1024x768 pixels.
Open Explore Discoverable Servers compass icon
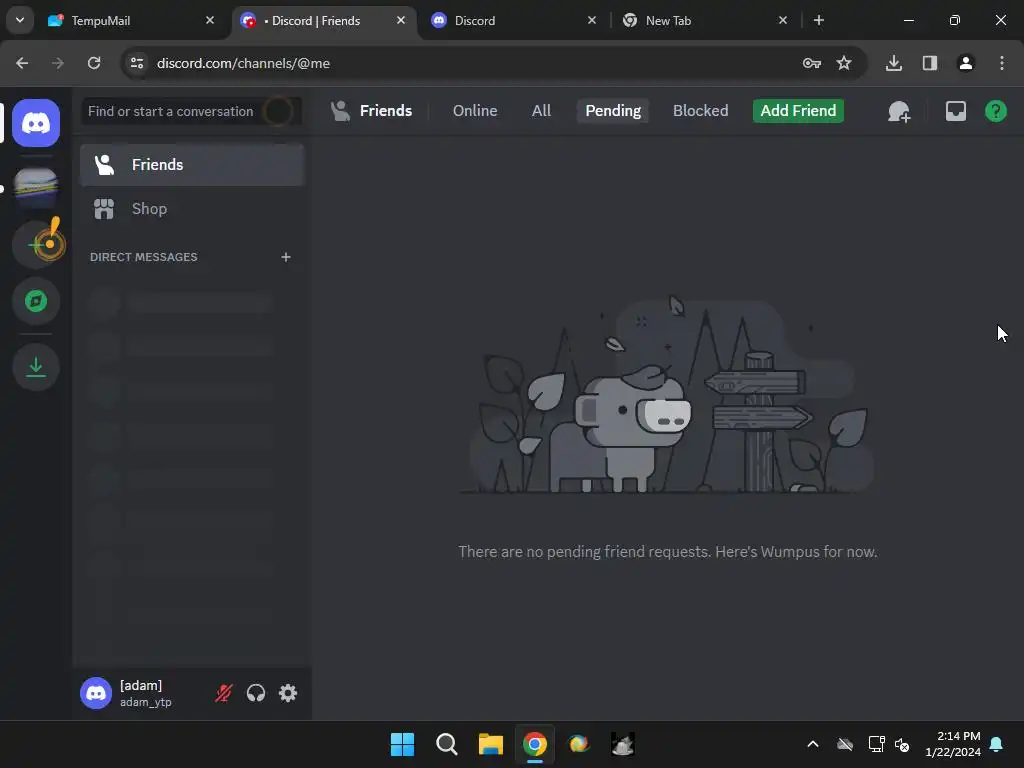[x=36, y=301]
